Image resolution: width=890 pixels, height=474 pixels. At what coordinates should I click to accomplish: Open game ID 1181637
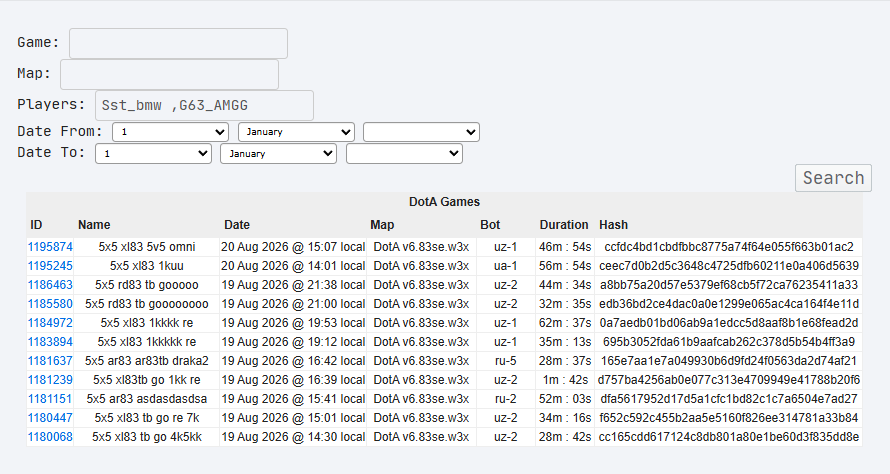50,361
